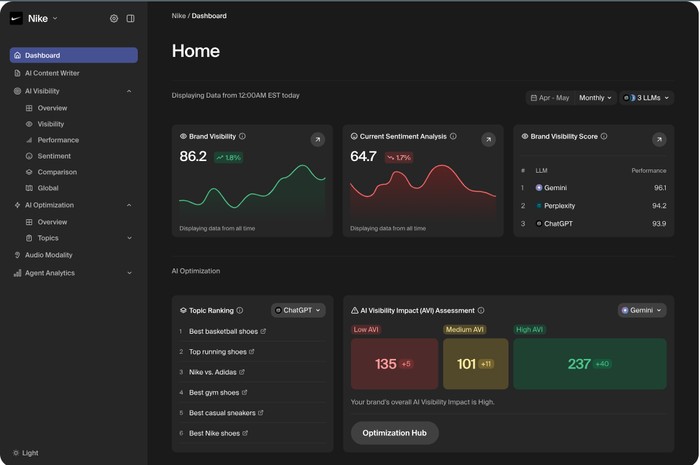Open the 3 LLMs filter dropdown
This screenshot has width=700, height=465.
pos(647,98)
